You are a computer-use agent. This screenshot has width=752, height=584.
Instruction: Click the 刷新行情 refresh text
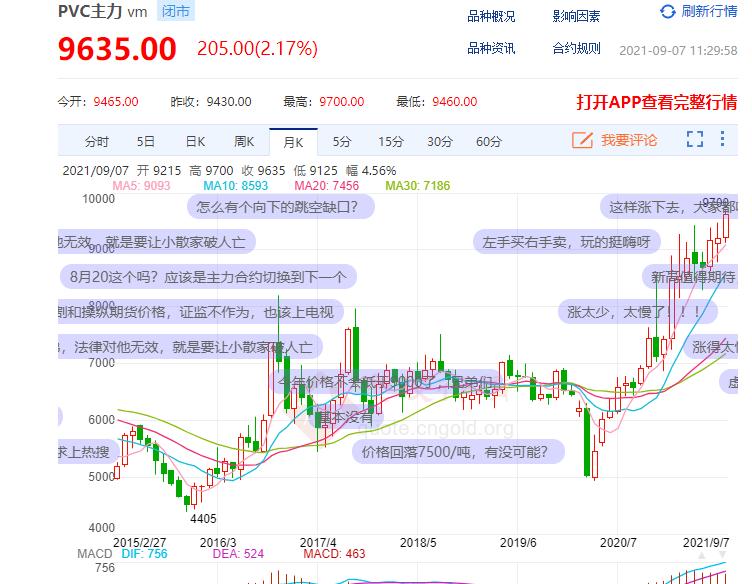point(709,12)
